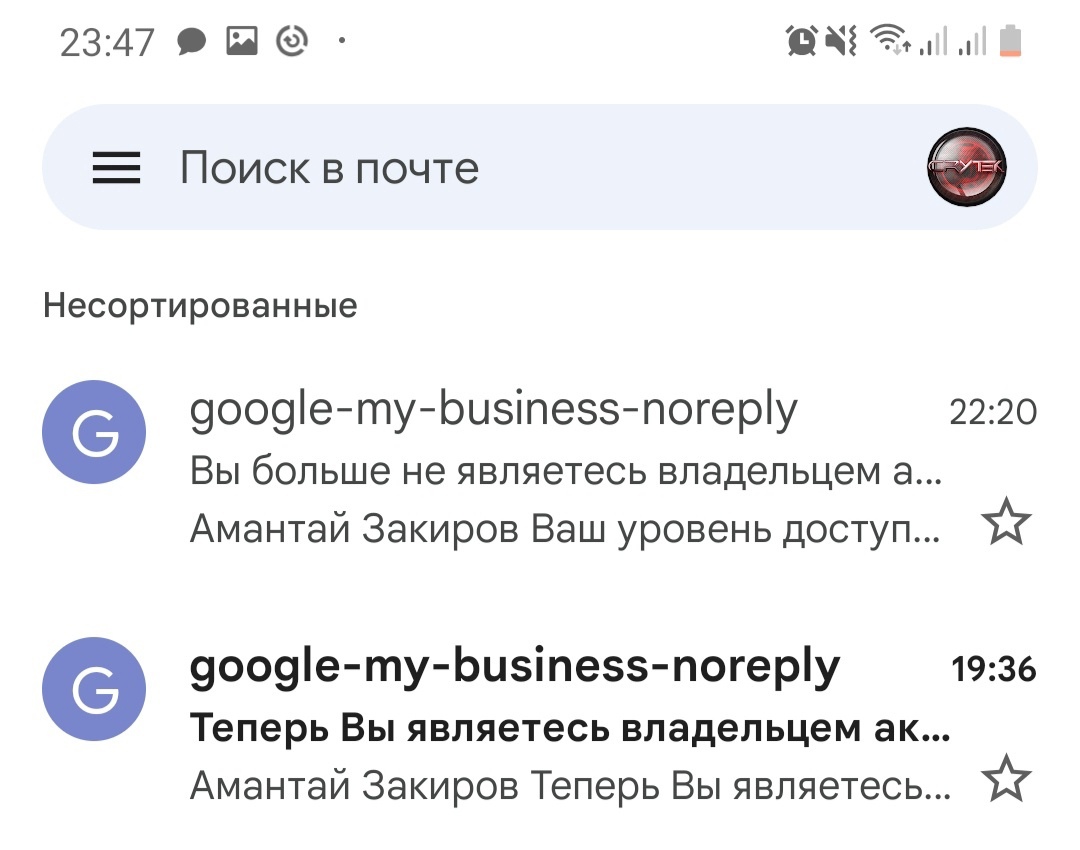Star the 22:20 google-my-business email
Viewport: 1080px width, 850px height.
1005,523
